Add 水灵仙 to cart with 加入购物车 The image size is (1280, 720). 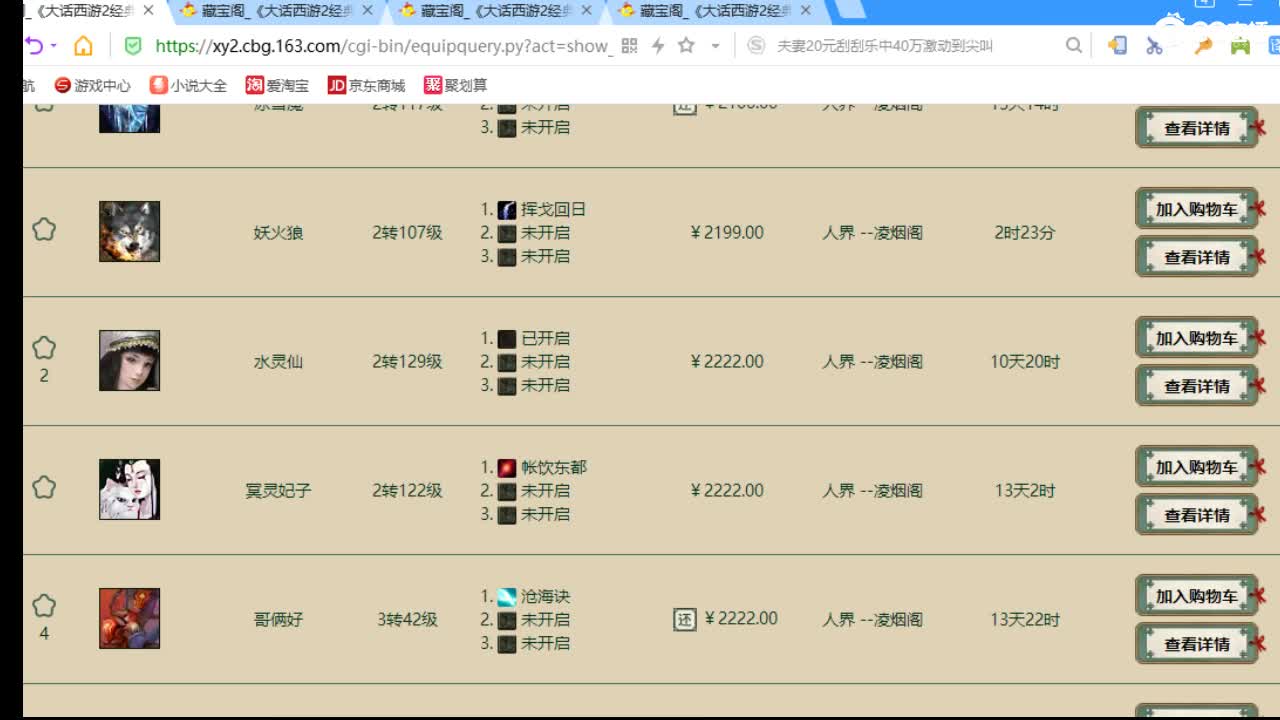point(1197,338)
